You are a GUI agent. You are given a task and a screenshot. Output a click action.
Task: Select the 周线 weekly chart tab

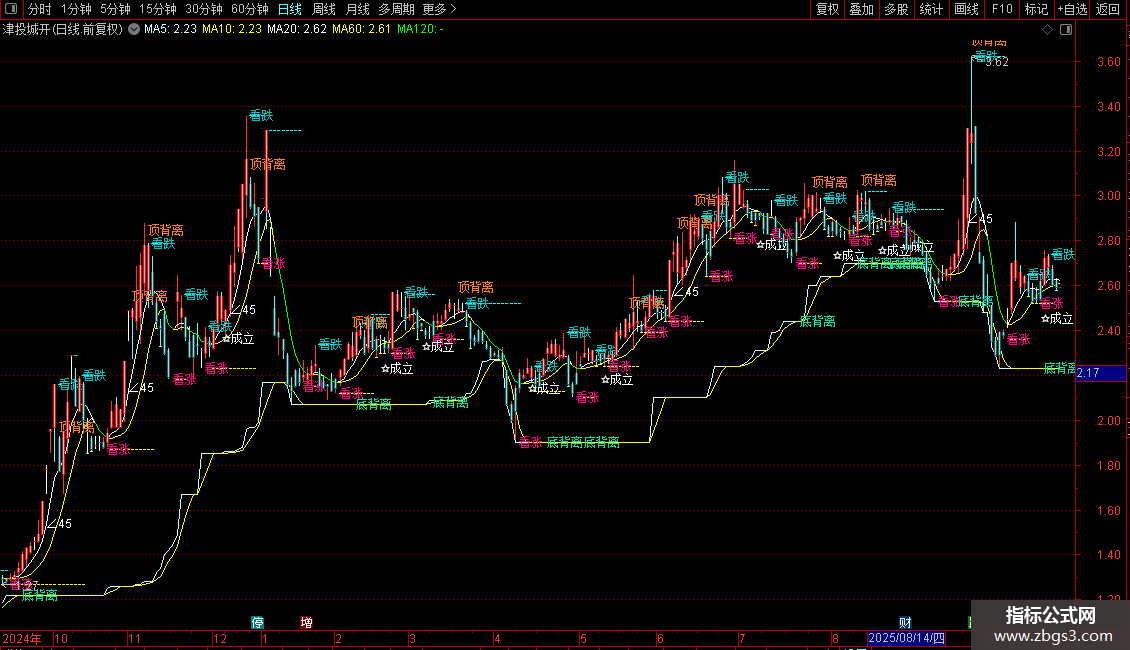tap(324, 9)
